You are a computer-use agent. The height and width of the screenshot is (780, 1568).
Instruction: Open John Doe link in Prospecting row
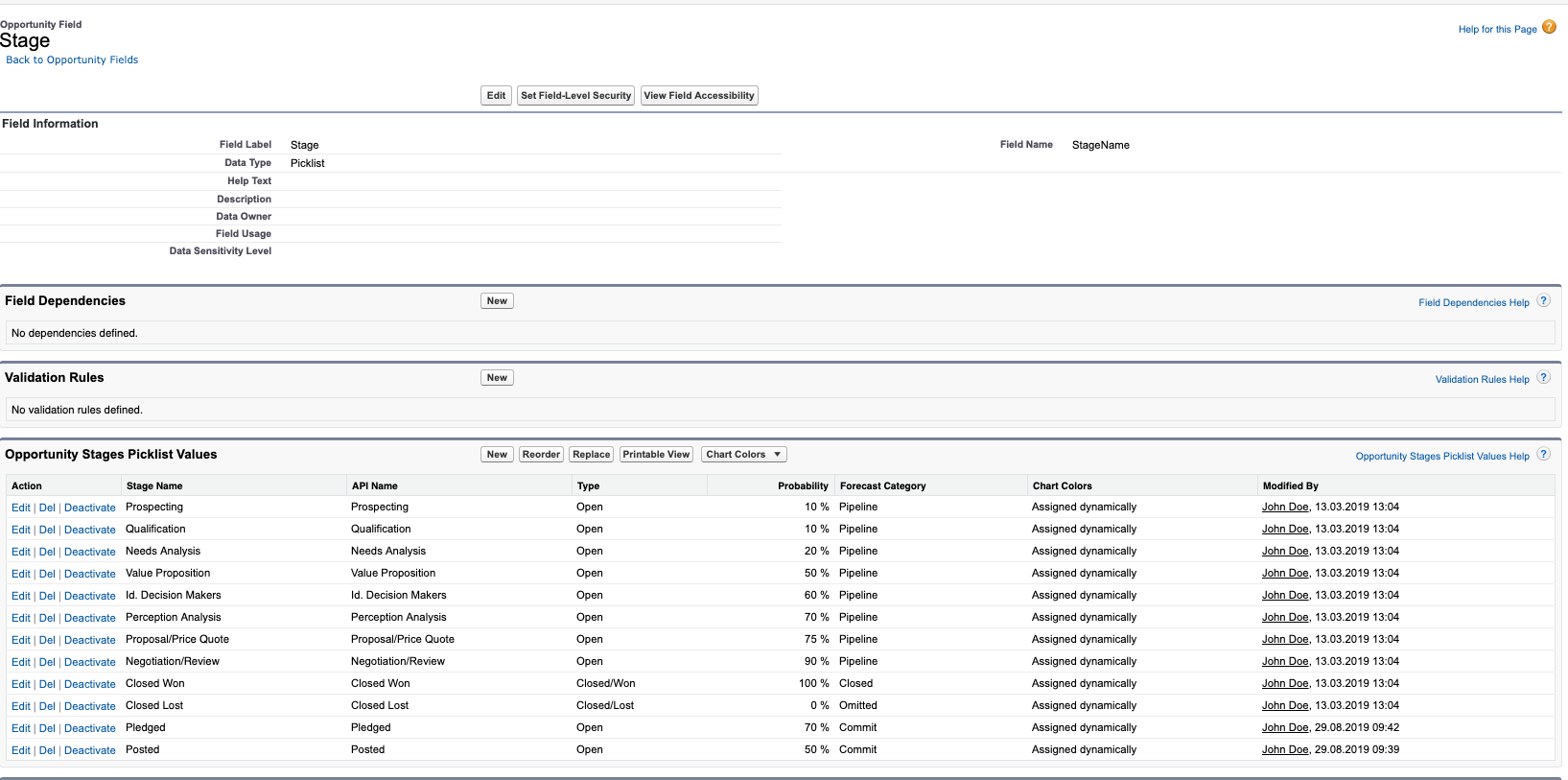point(1285,507)
